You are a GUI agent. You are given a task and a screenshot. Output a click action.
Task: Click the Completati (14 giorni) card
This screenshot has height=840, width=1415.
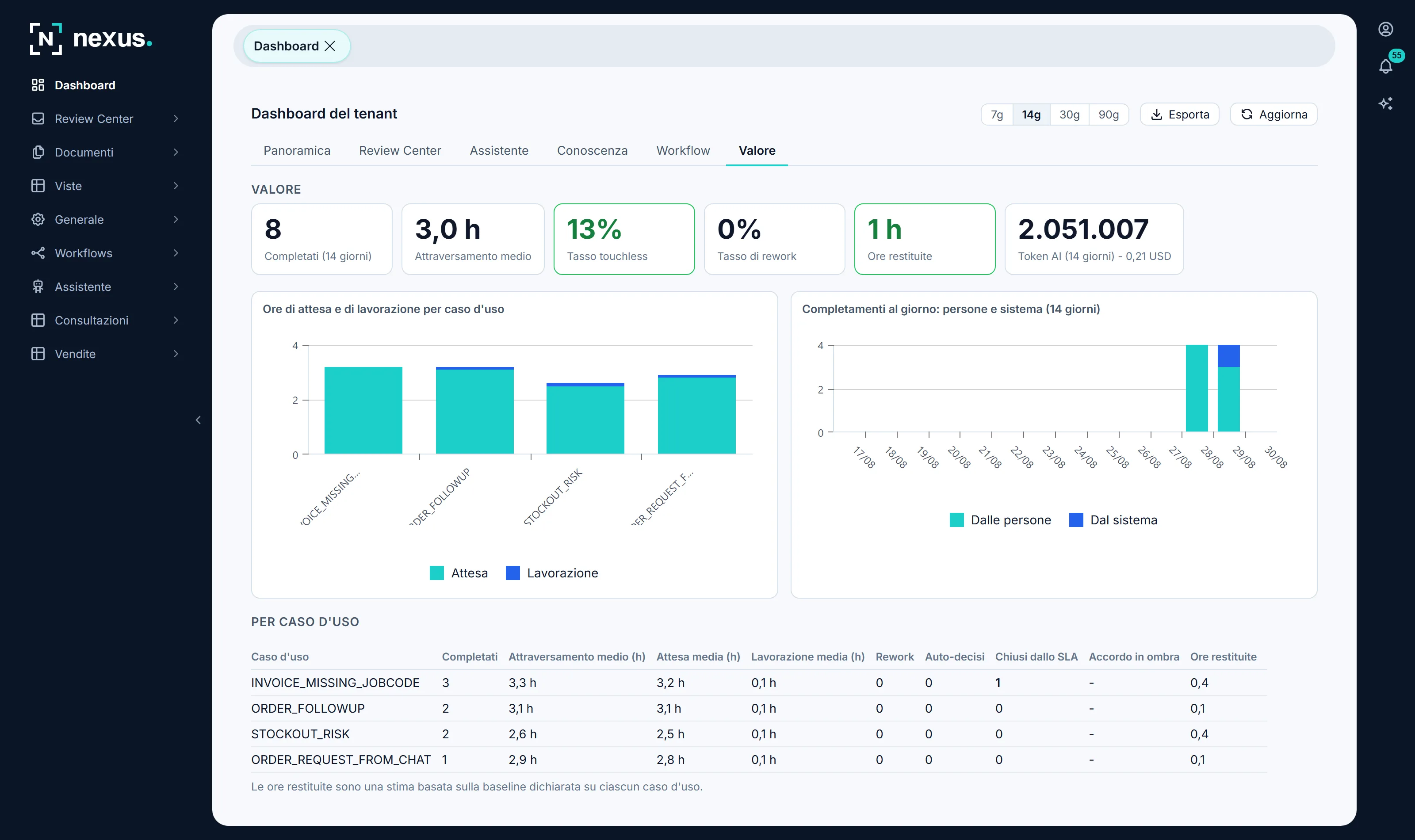pos(321,239)
